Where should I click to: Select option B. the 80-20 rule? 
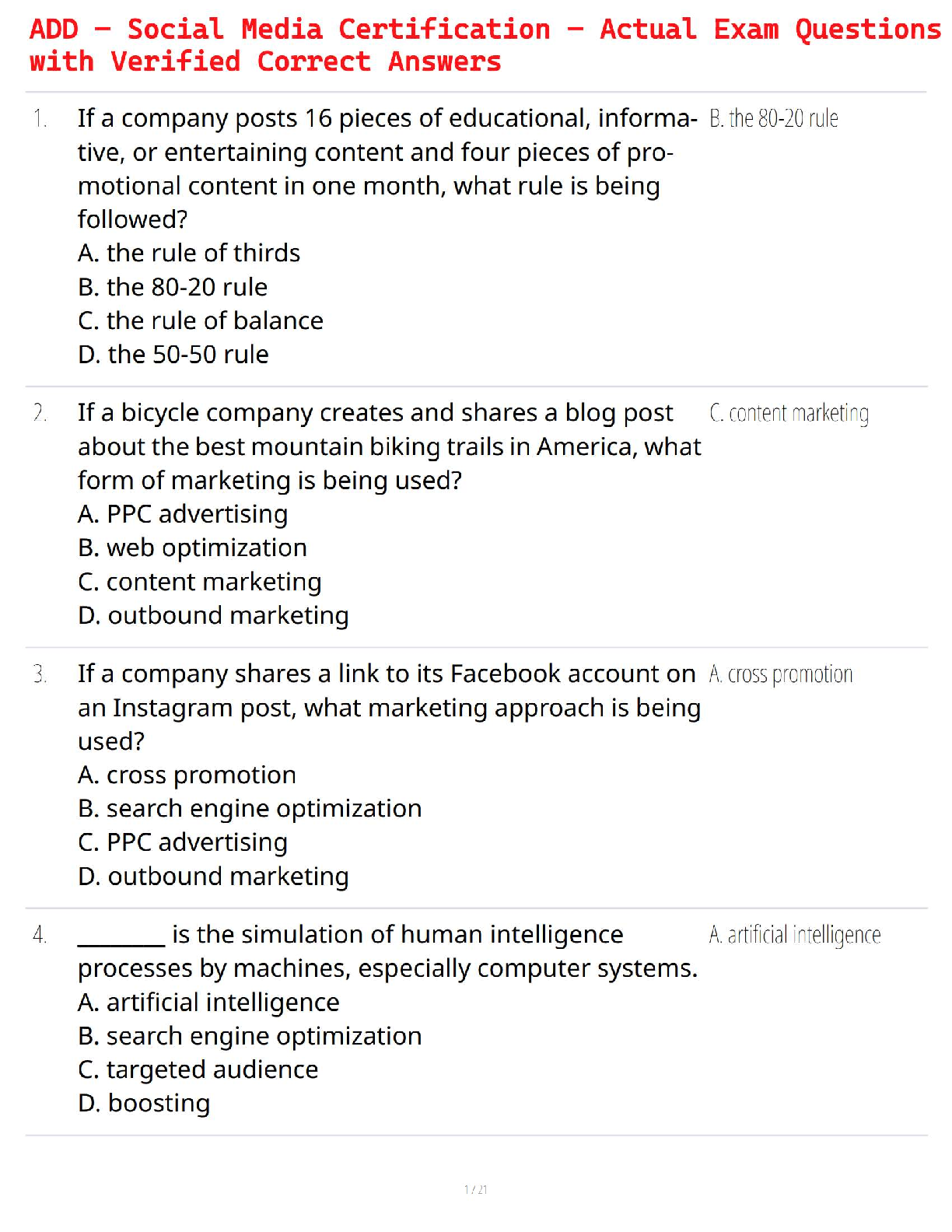coord(173,288)
